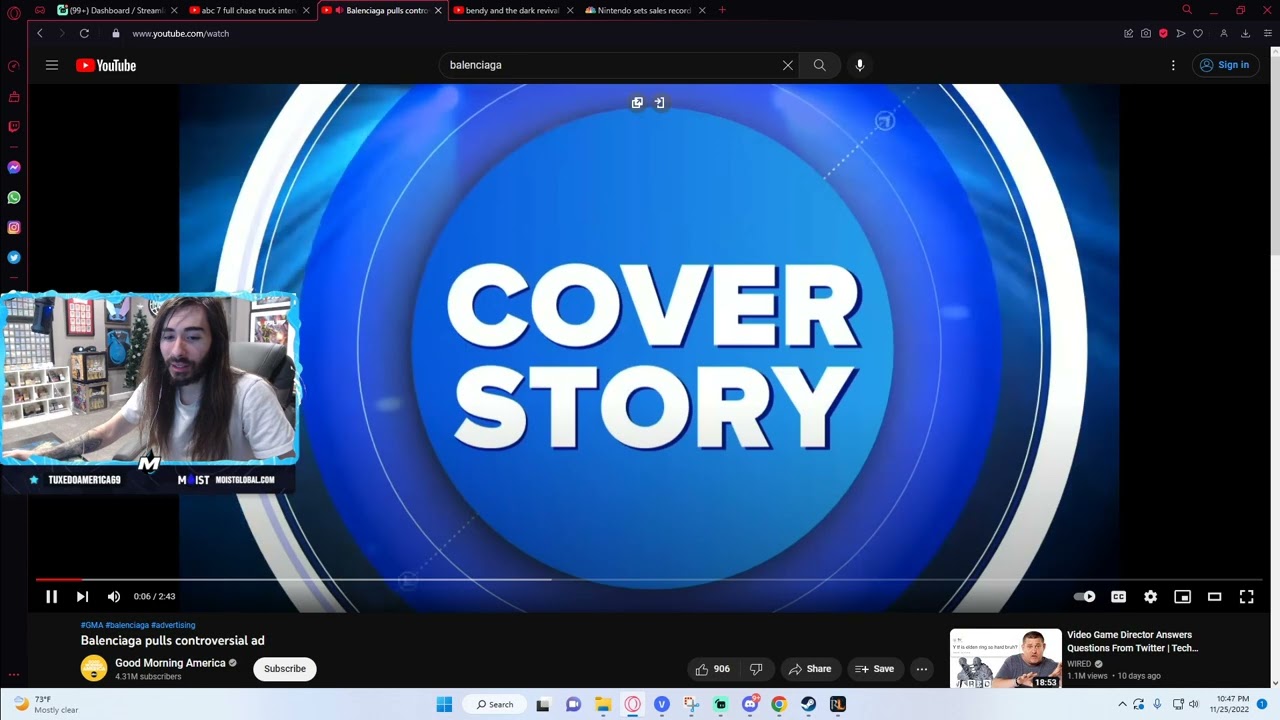Viewport: 1280px width, 720px height.
Task: Click the Good Morning America channel avatar
Action: 94,668
